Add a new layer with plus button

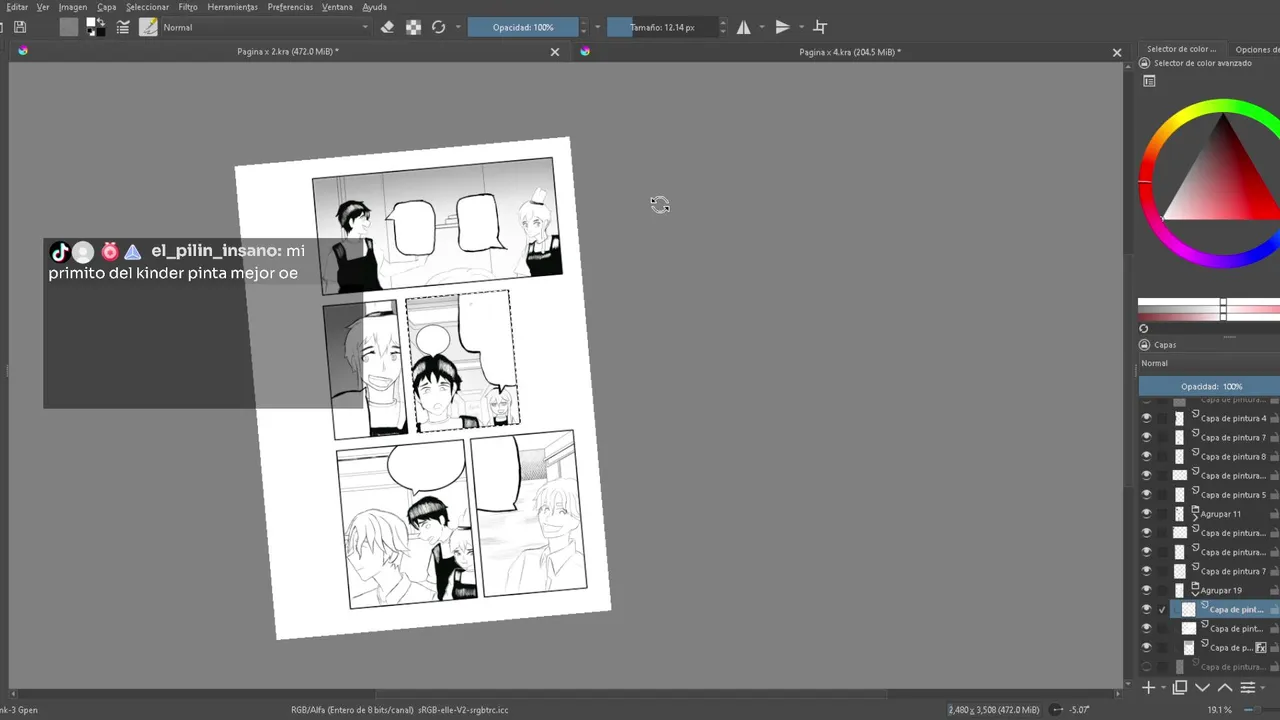pyautogui.click(x=1149, y=687)
